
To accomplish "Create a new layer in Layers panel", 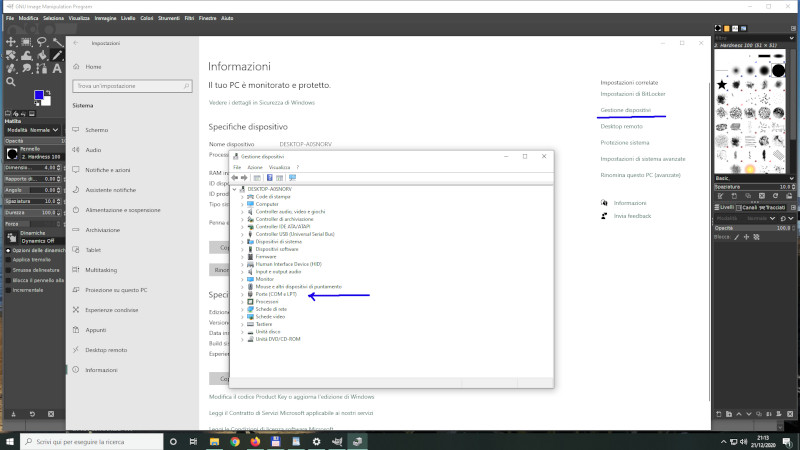I will (719, 414).
